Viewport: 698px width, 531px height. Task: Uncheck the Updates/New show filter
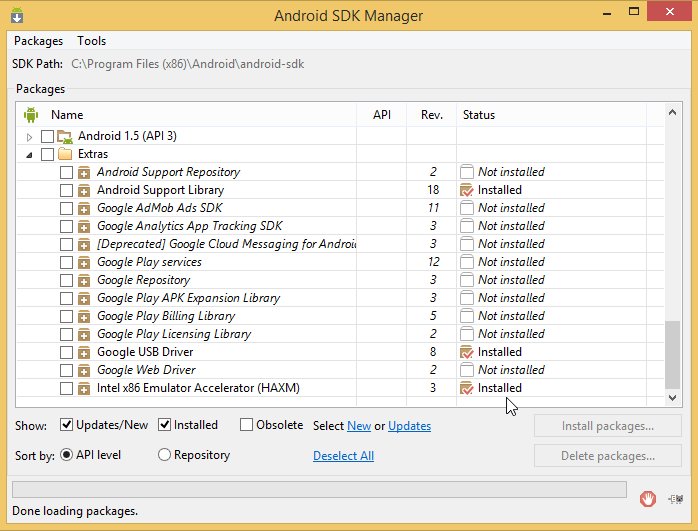(x=66, y=425)
